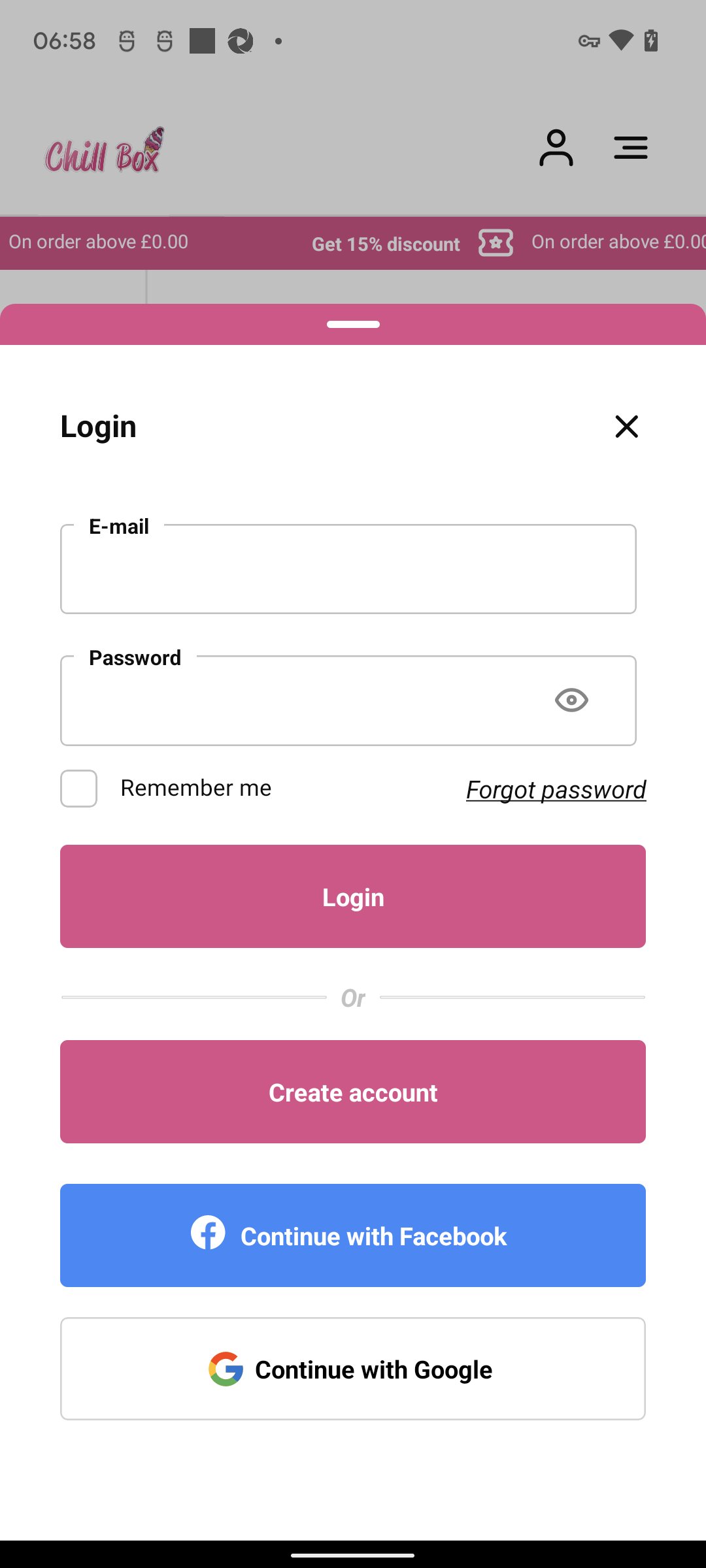Tap the Google logo icon
Image resolution: width=706 pixels, height=1568 pixels.
point(226,1369)
